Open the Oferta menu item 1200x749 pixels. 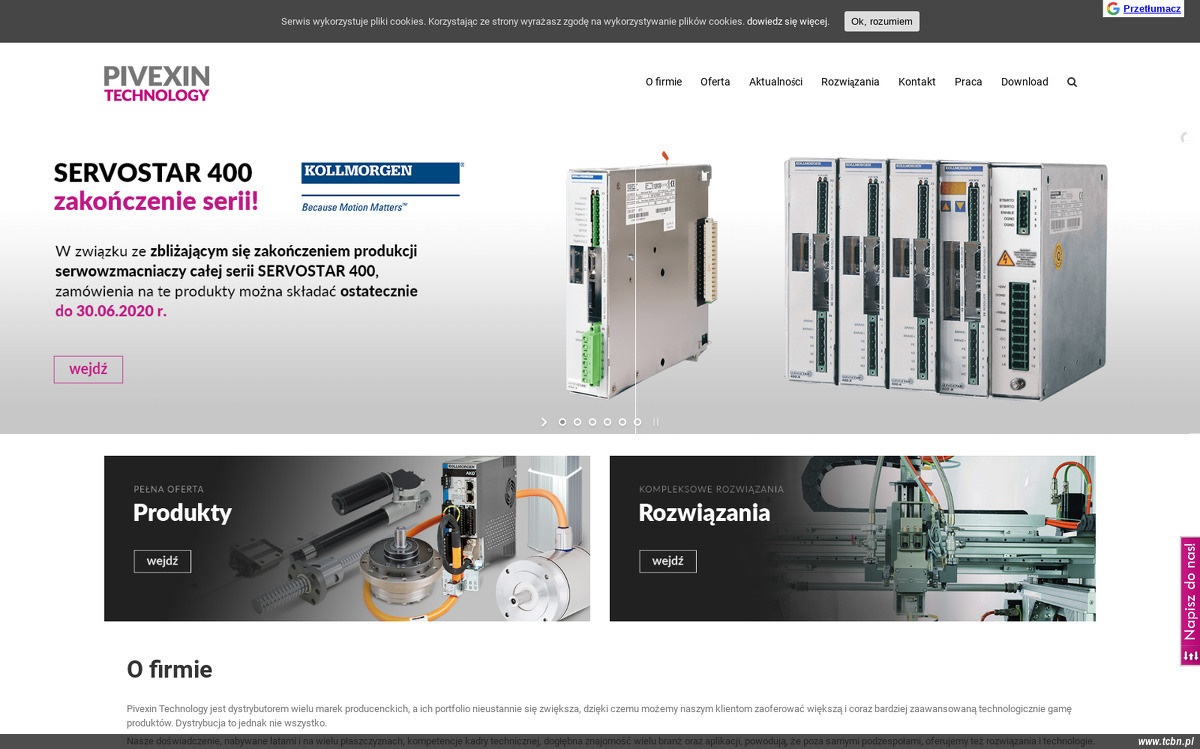715,82
